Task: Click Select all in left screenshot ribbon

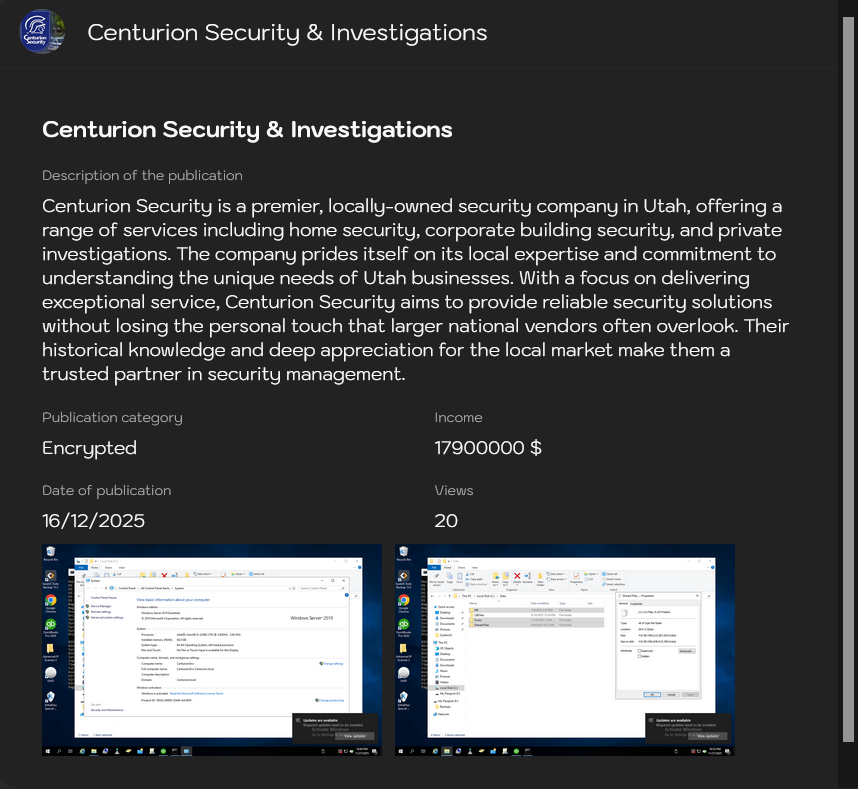Action: 258,574
